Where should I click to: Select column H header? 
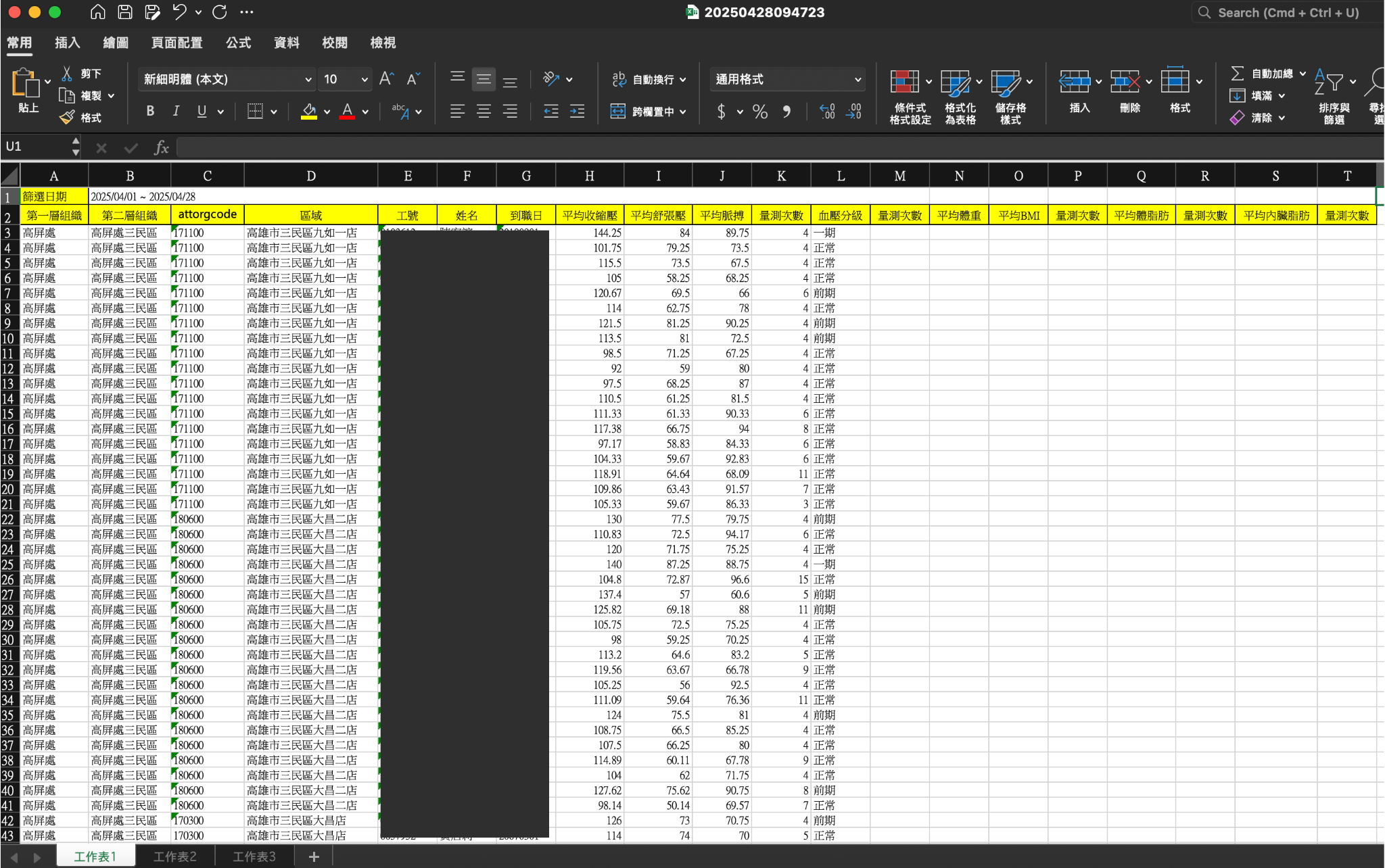[x=590, y=176]
